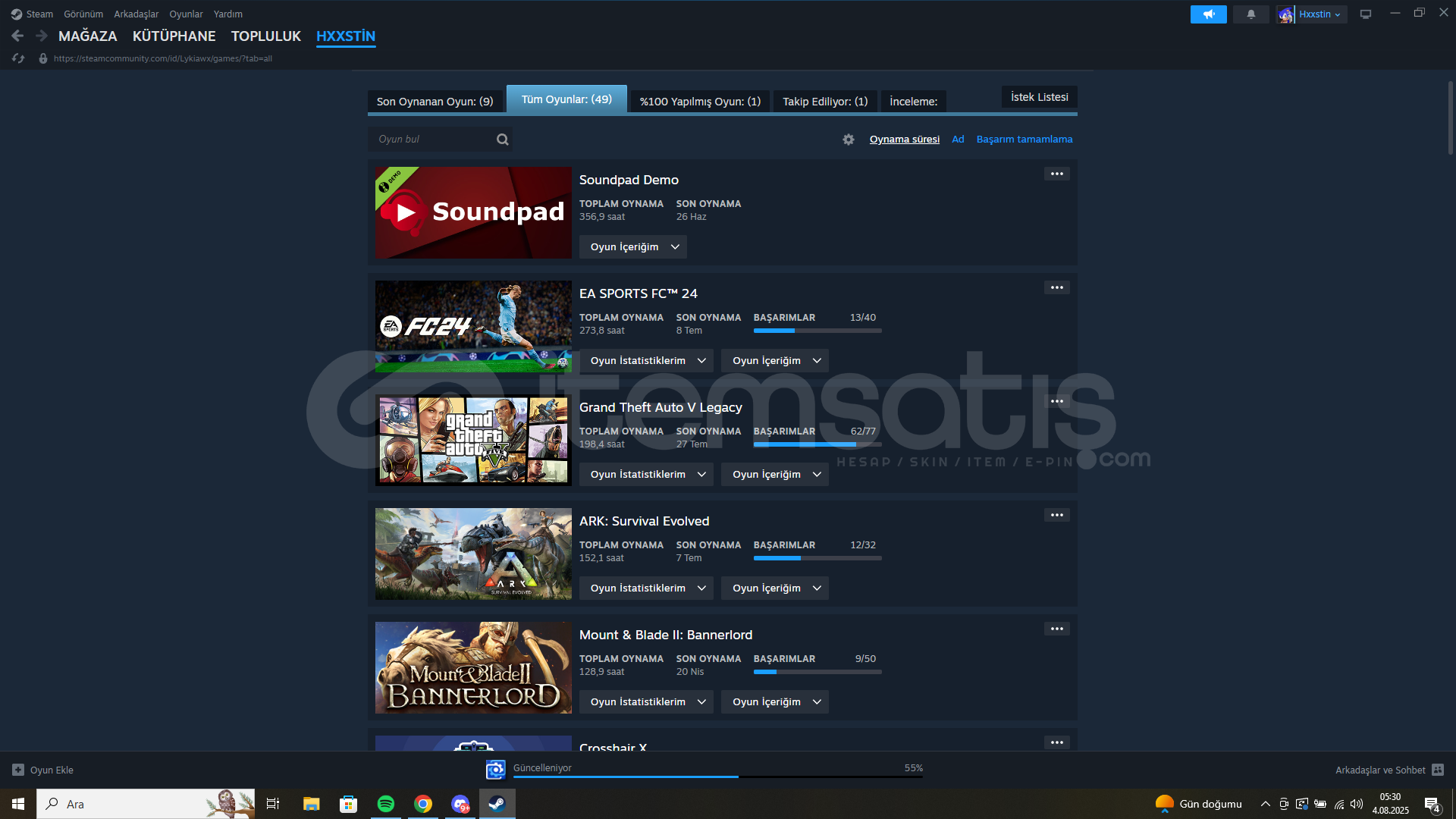This screenshot has width=1456, height=819.
Task: Click the Oyun Ekle plus icon
Action: (x=18, y=770)
